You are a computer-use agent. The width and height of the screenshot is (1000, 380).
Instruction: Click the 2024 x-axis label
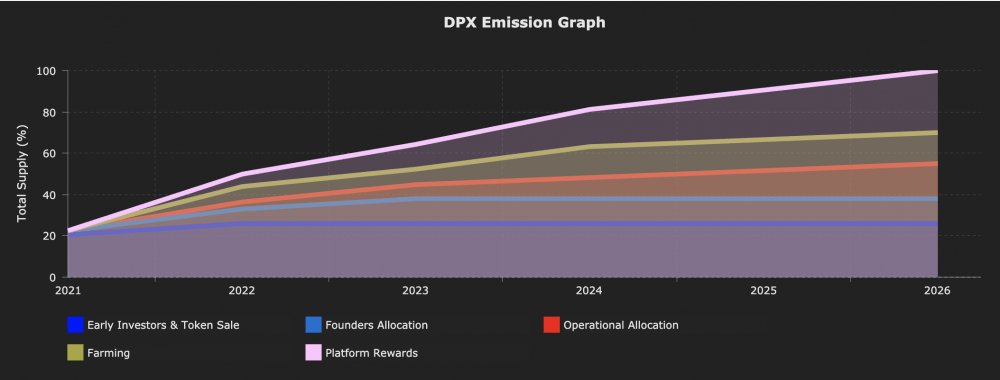pyautogui.click(x=589, y=291)
